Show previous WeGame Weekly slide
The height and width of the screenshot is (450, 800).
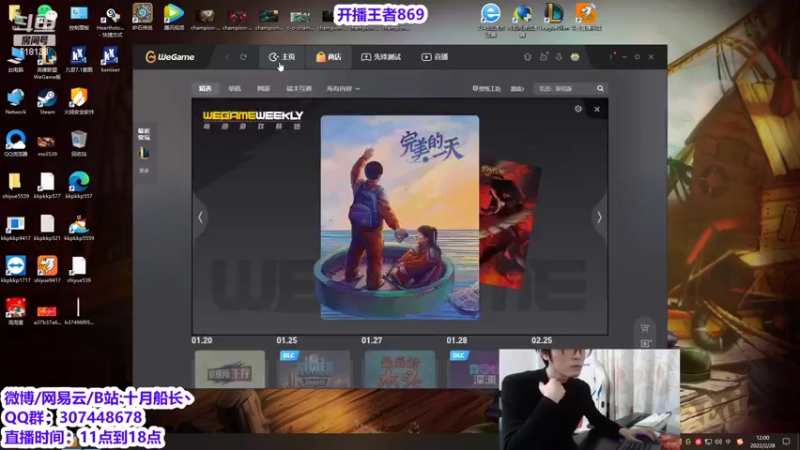(x=200, y=217)
